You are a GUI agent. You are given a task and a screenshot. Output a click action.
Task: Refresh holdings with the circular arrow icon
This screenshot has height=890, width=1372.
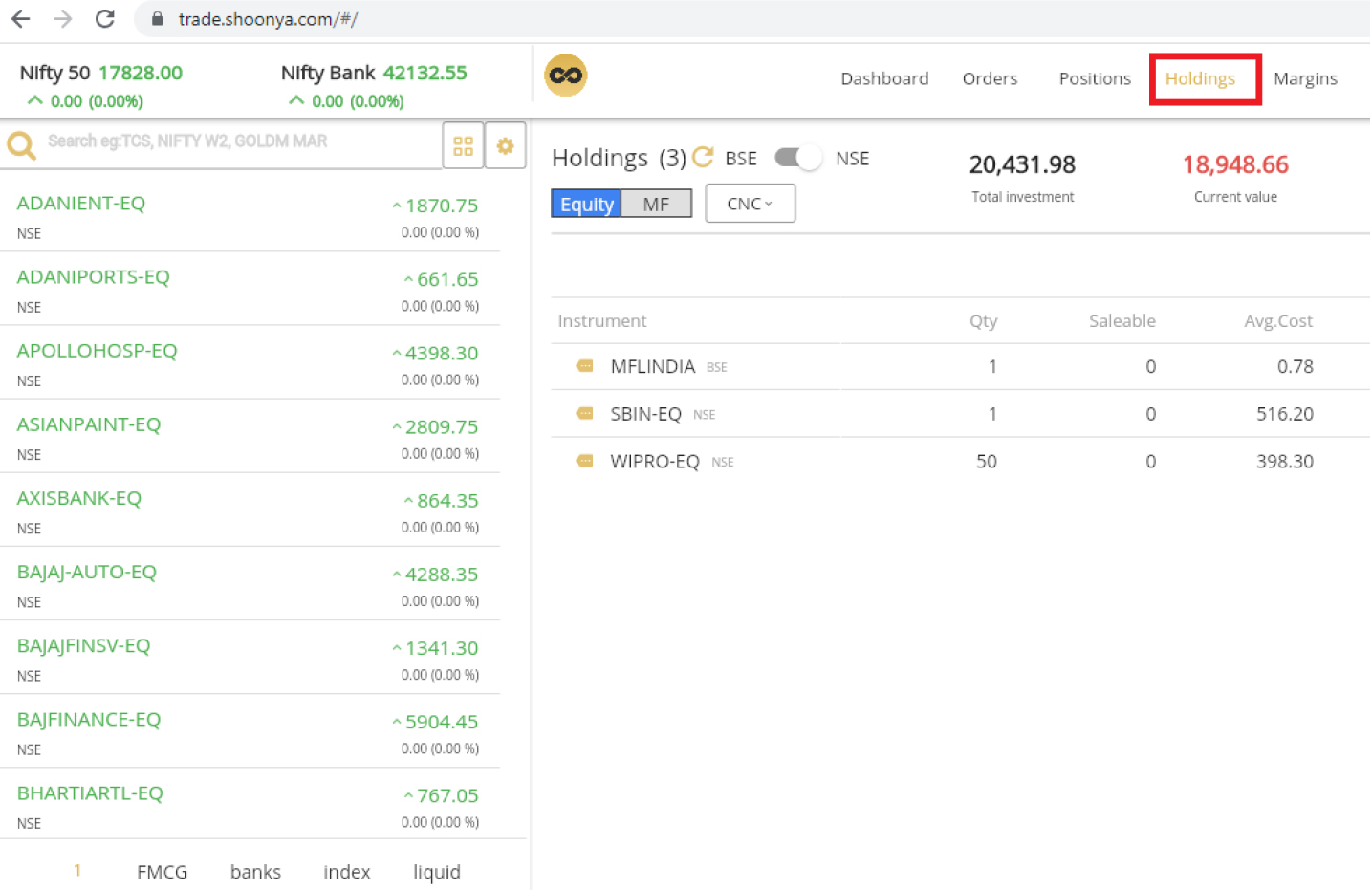703,157
